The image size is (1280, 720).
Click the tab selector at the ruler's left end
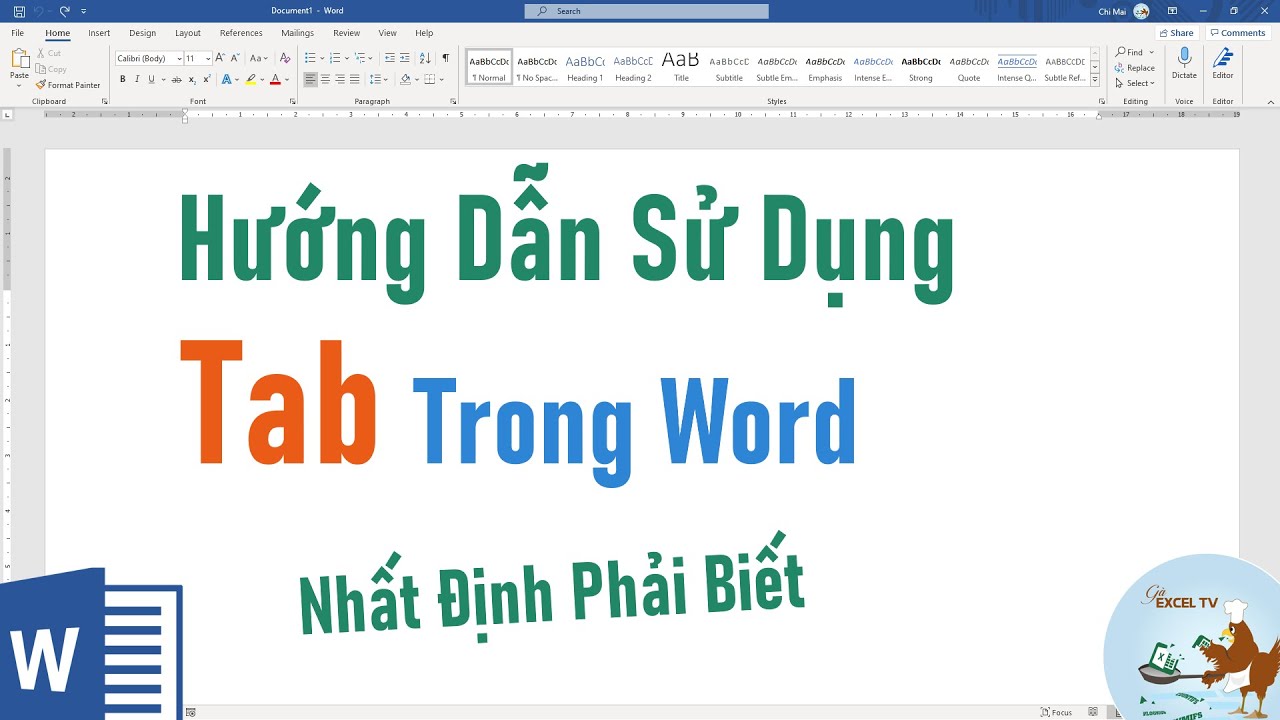coord(8,115)
